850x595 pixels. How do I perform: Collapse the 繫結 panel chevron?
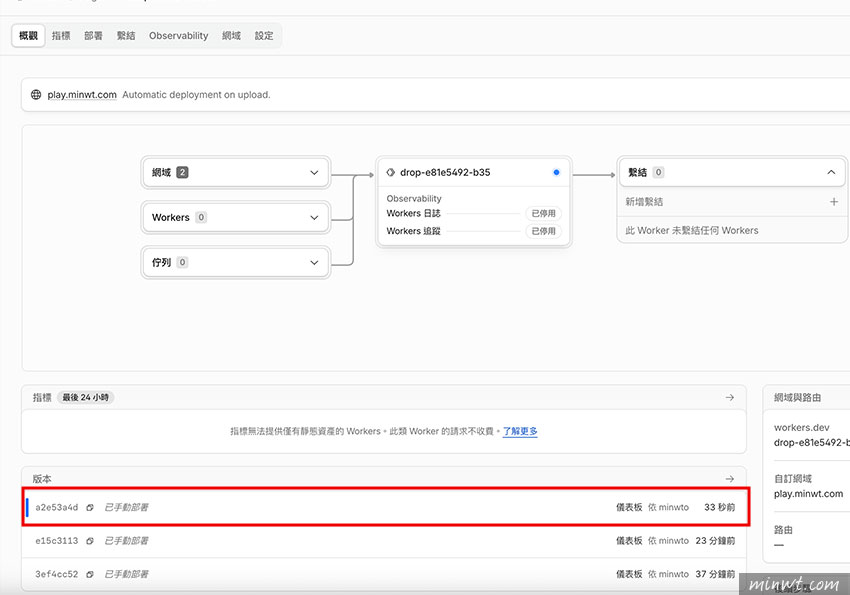coord(831,172)
